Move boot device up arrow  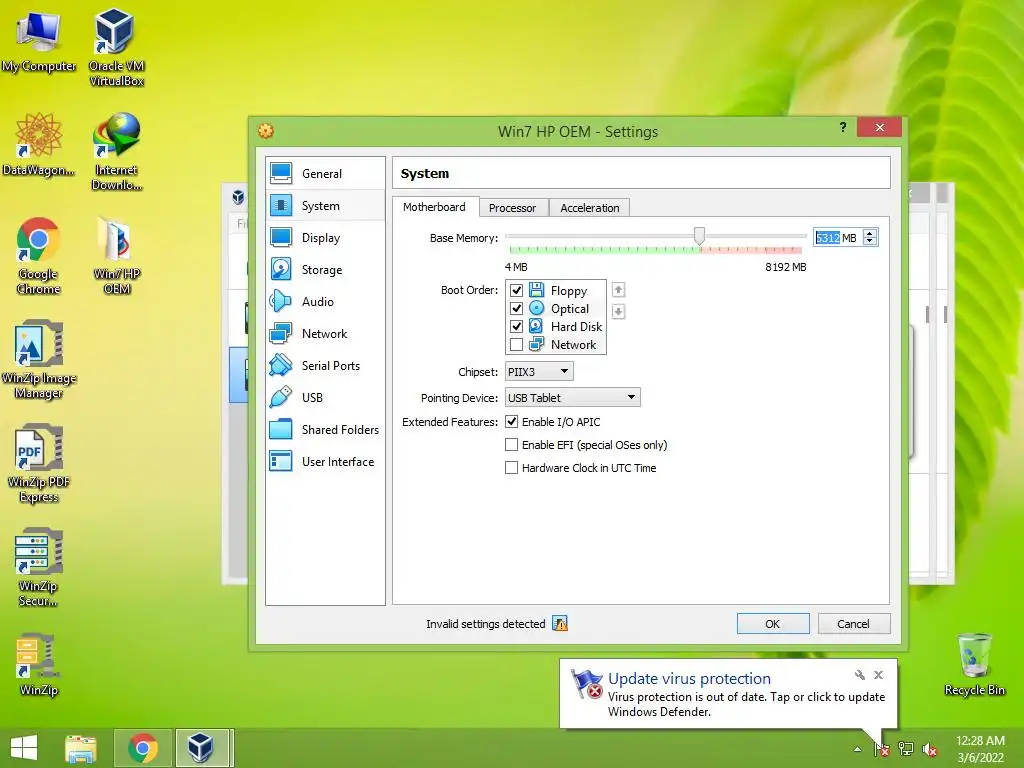[618, 289]
